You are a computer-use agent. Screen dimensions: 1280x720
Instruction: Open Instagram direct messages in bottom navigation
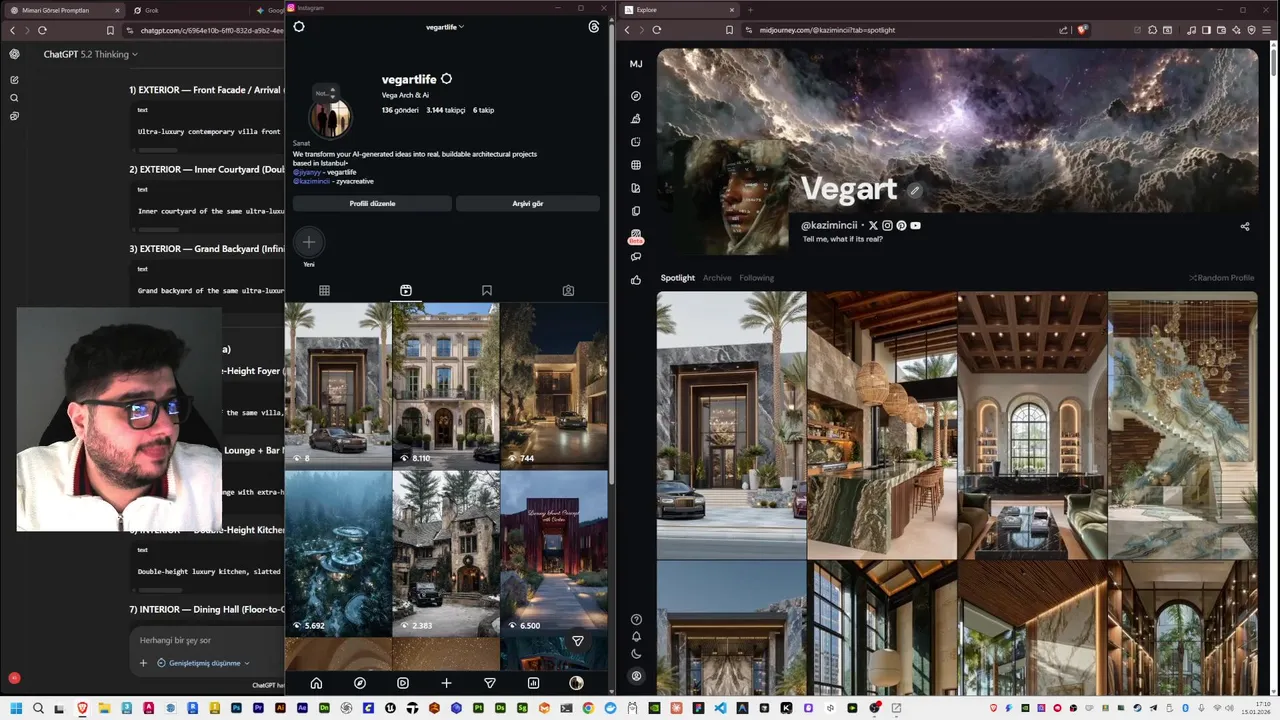490,683
